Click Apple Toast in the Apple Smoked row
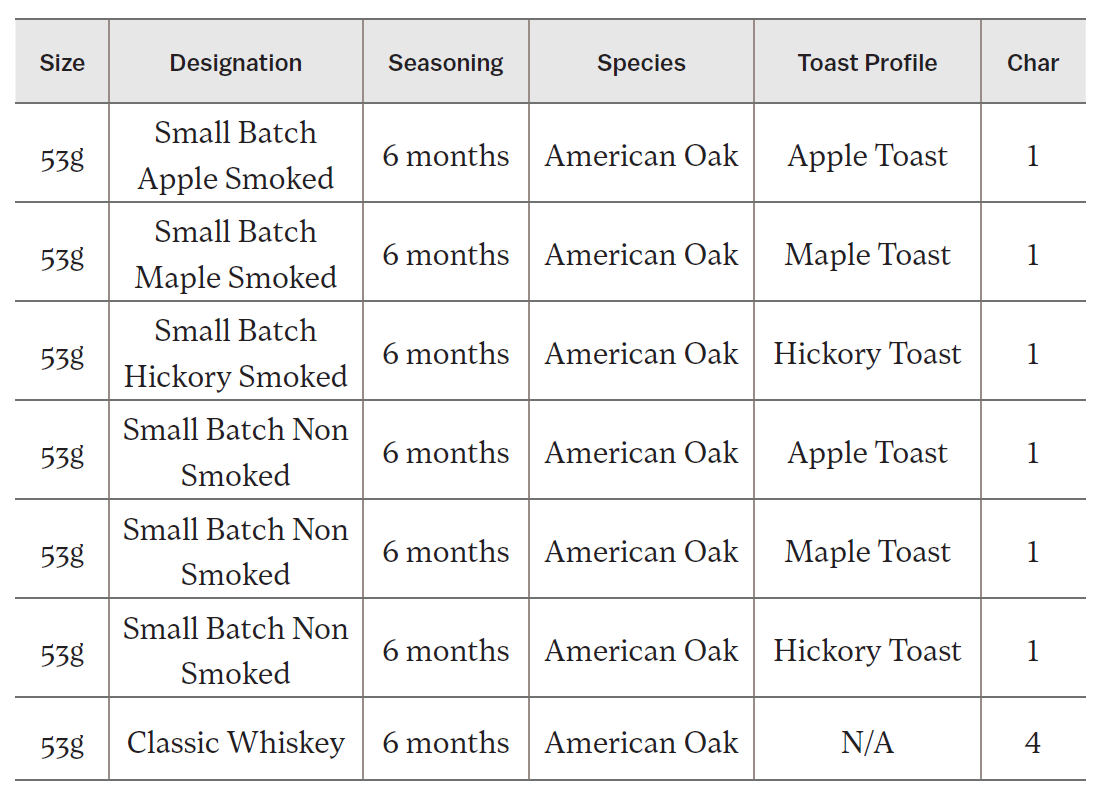This screenshot has height=793, width=1108. [x=867, y=156]
